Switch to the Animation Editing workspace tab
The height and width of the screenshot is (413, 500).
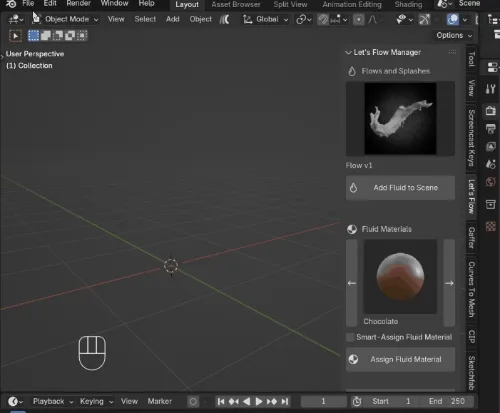pos(352,4)
